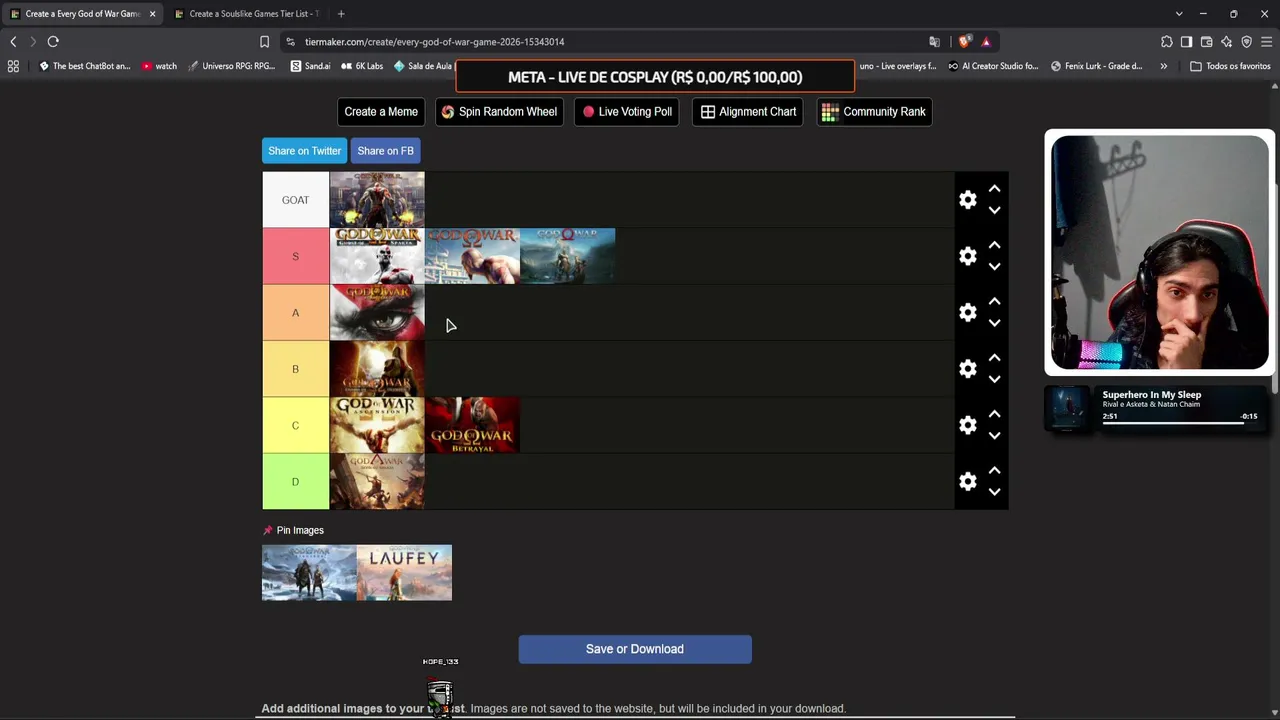The height and width of the screenshot is (720, 1280).
Task: Open settings gear for GOAT tier
Action: pos(967,200)
